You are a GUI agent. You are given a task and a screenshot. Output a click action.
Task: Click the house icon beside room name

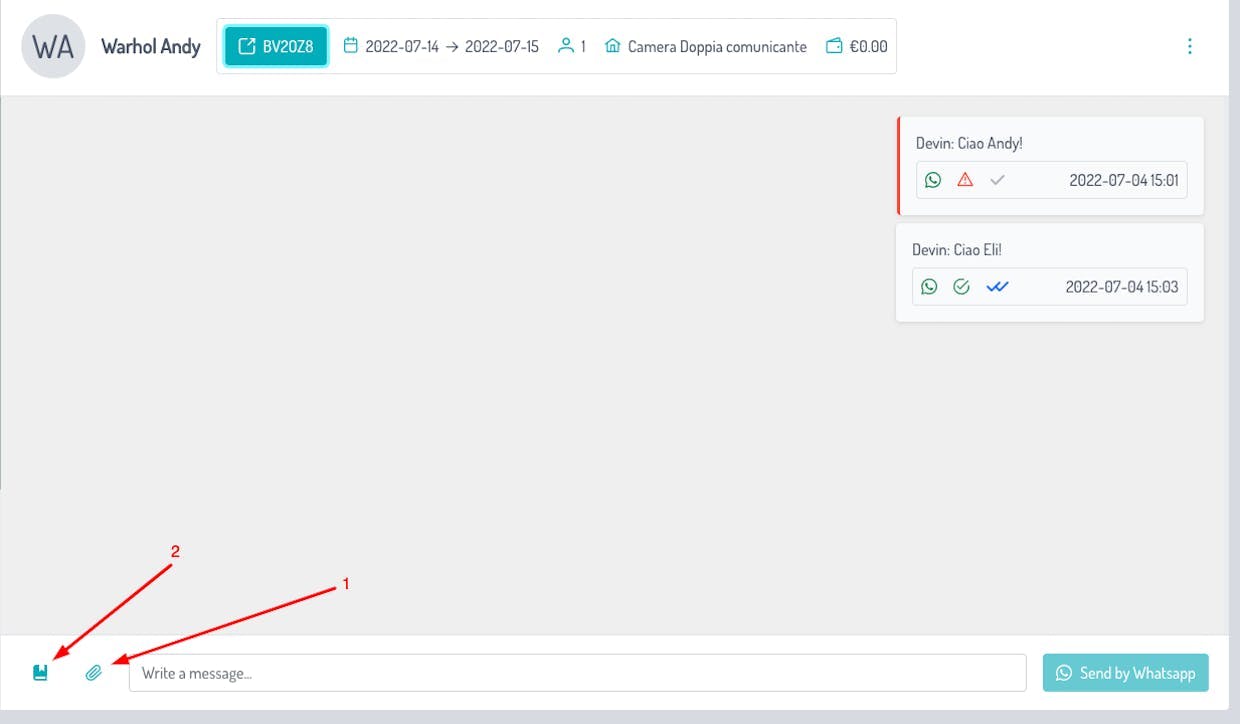click(x=613, y=46)
